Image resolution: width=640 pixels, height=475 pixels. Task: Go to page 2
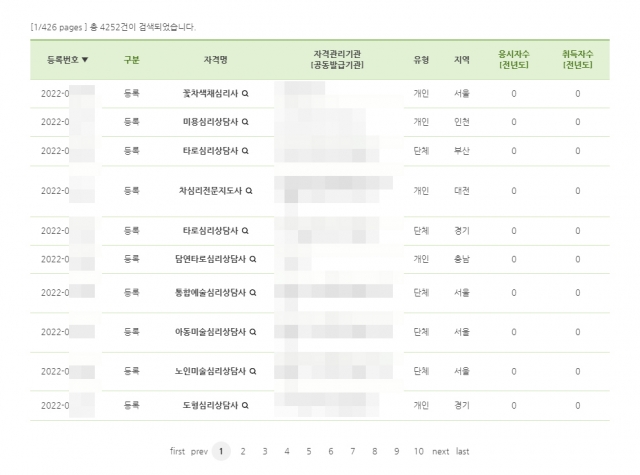pyautogui.click(x=243, y=451)
